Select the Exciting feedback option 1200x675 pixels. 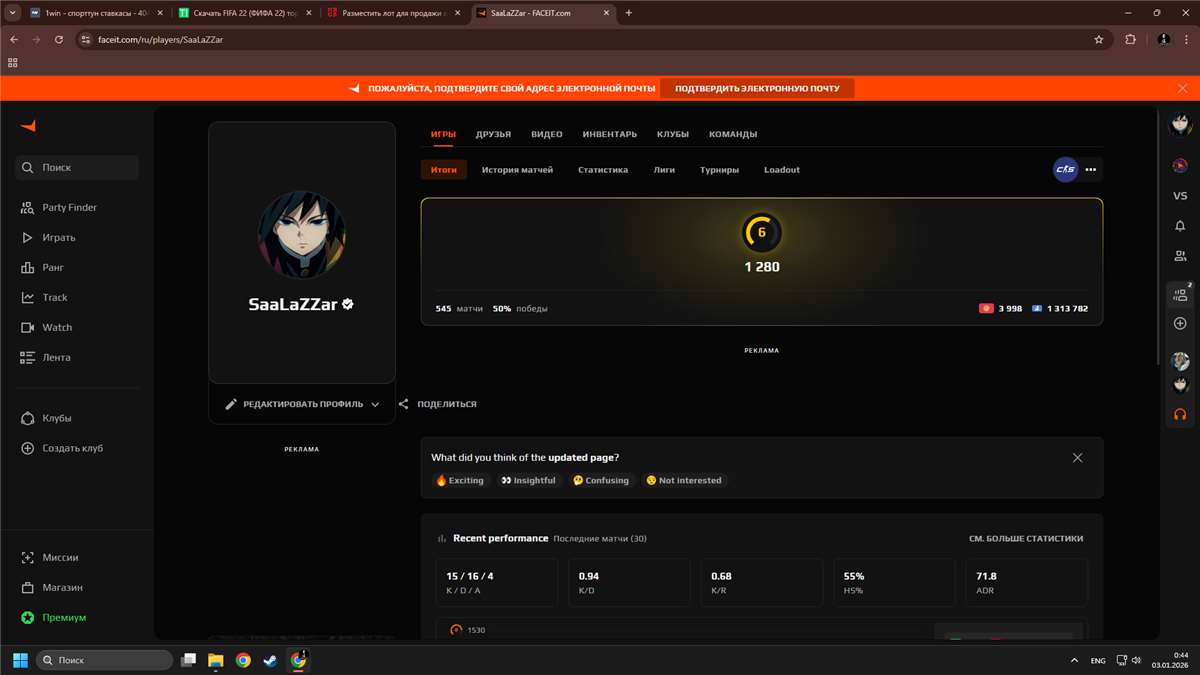pyautogui.click(x=460, y=481)
